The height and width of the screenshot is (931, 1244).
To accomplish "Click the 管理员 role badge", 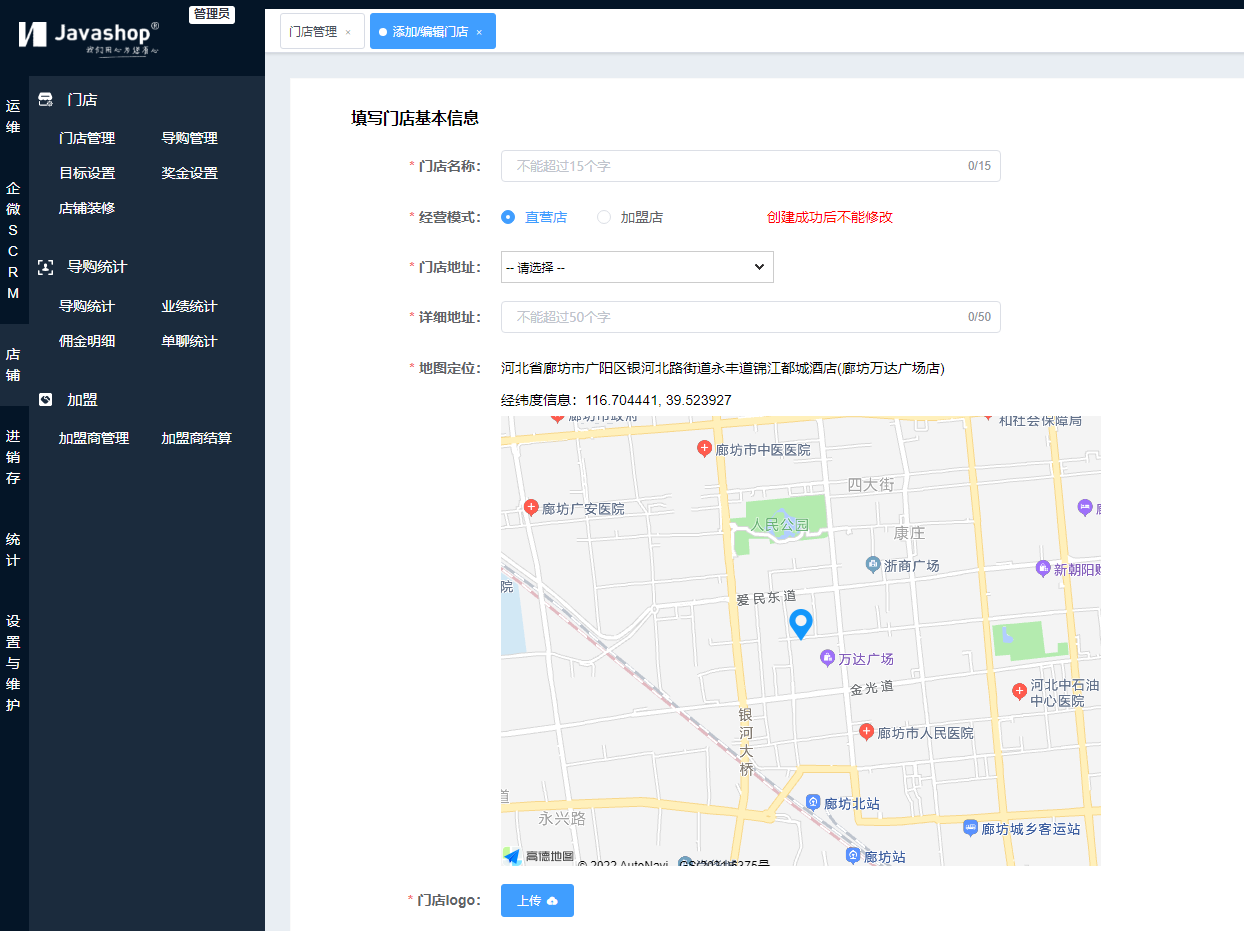I will click(212, 14).
